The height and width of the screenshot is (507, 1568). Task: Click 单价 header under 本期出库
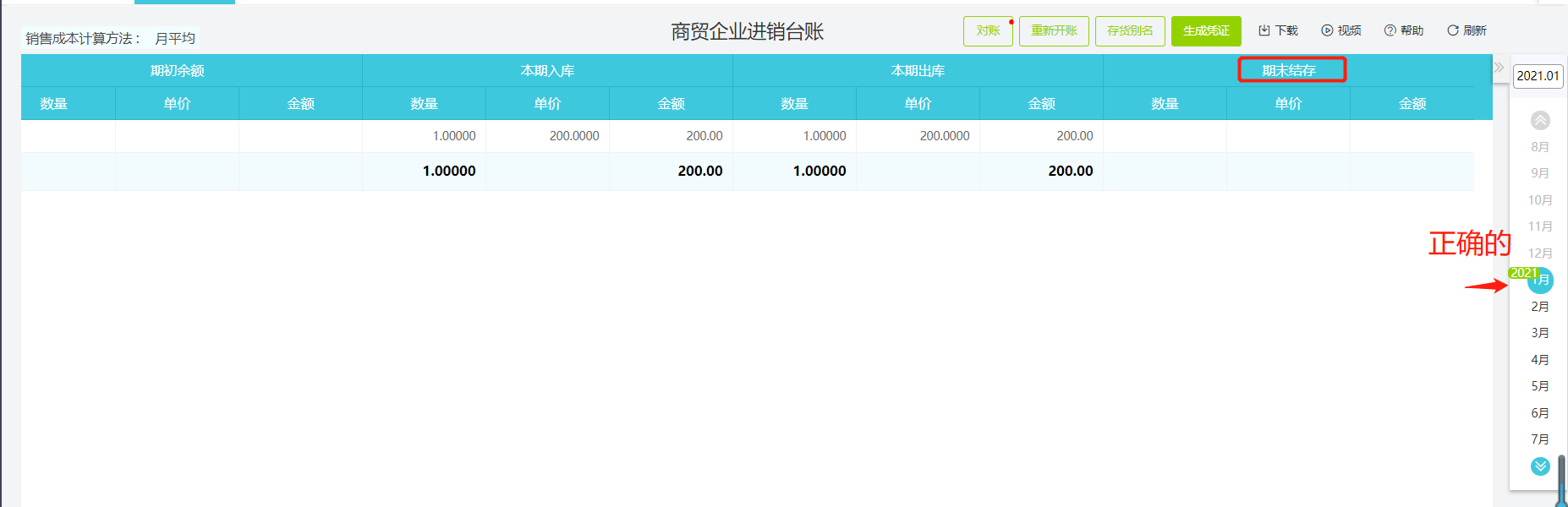tap(918, 103)
